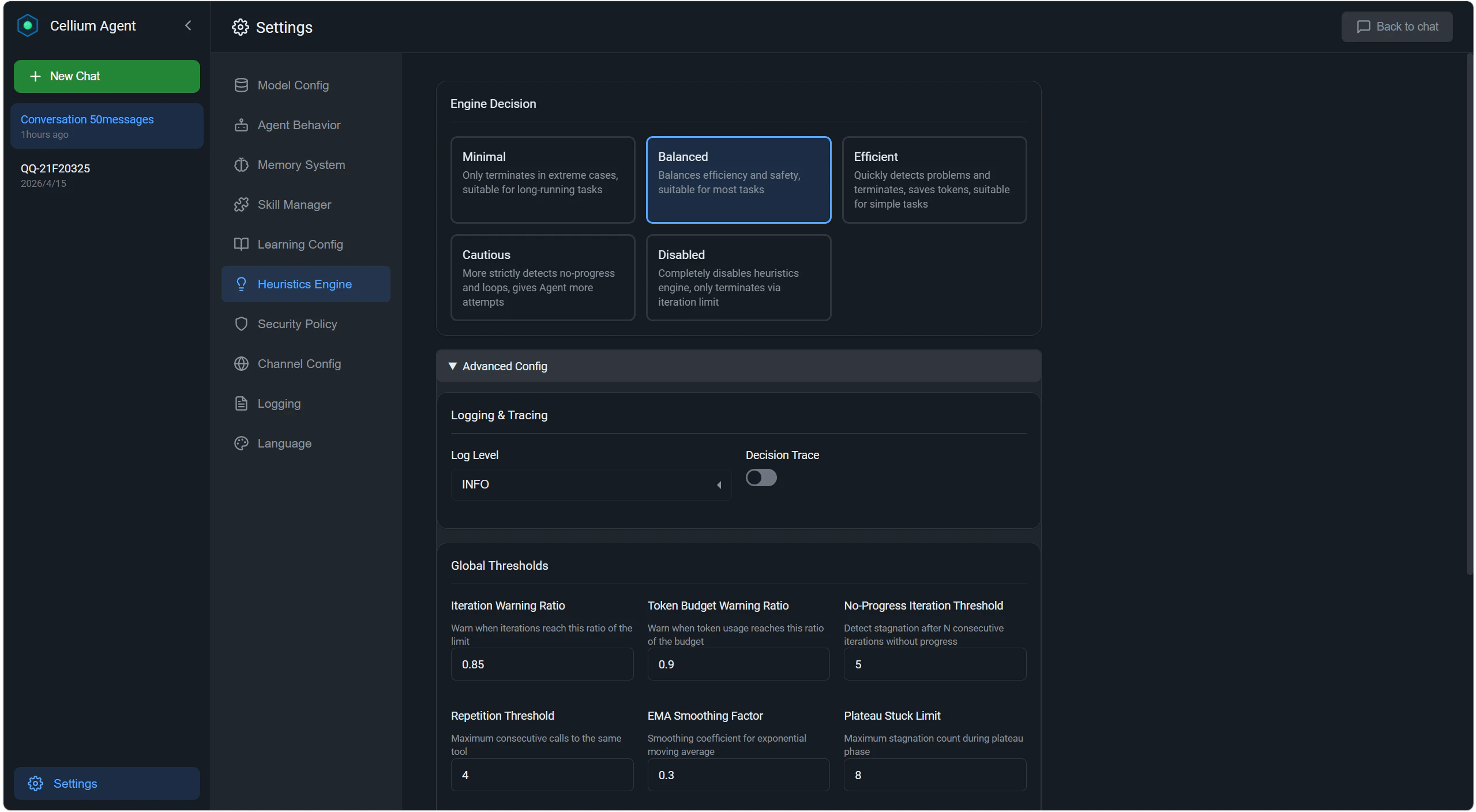The image size is (1476, 812).
Task: Click the Cellium Agent hexagon logo
Action: coord(28,26)
